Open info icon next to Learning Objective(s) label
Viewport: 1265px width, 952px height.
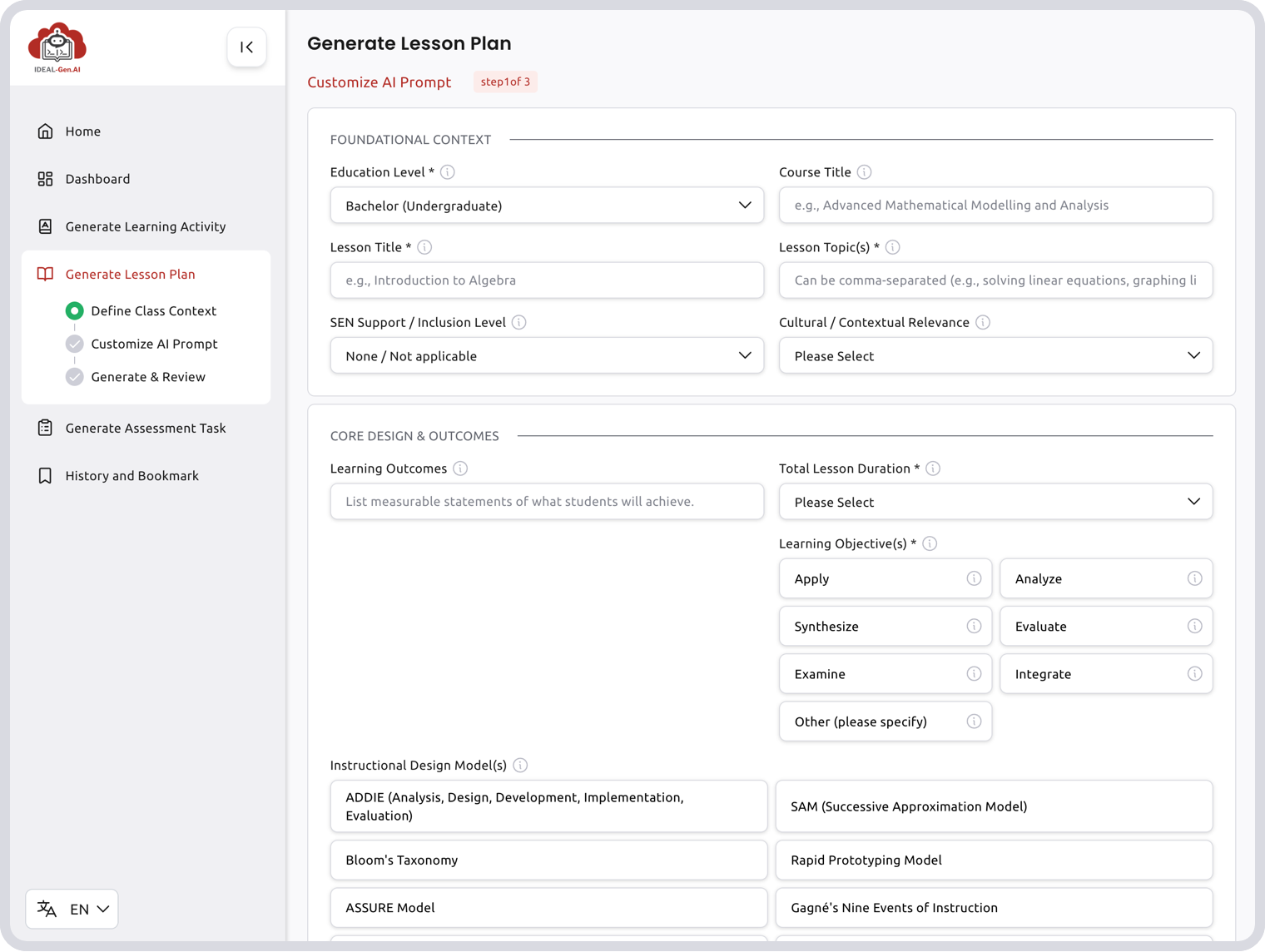[930, 543]
